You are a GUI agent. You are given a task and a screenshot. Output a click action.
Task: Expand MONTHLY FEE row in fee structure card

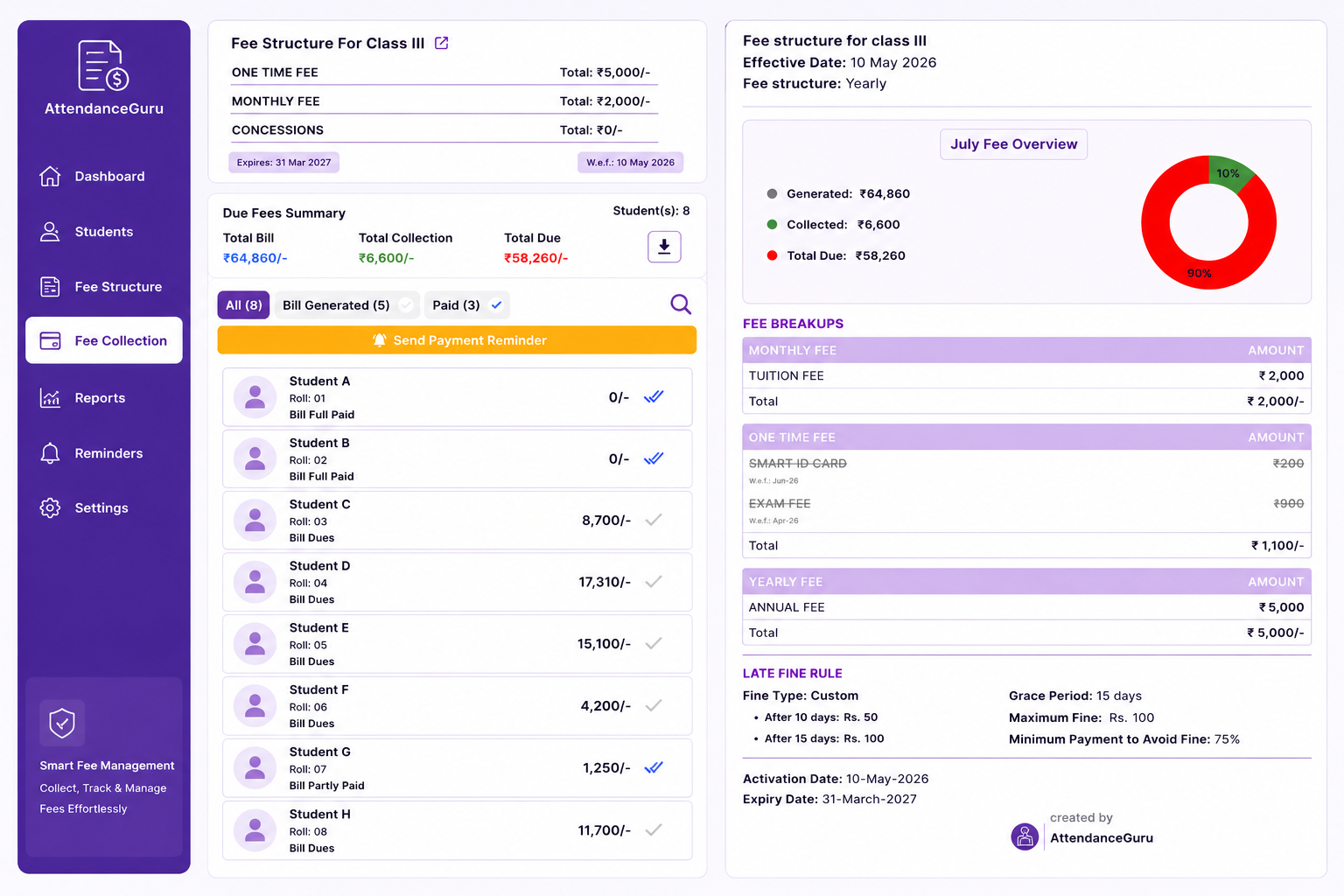pos(444,101)
